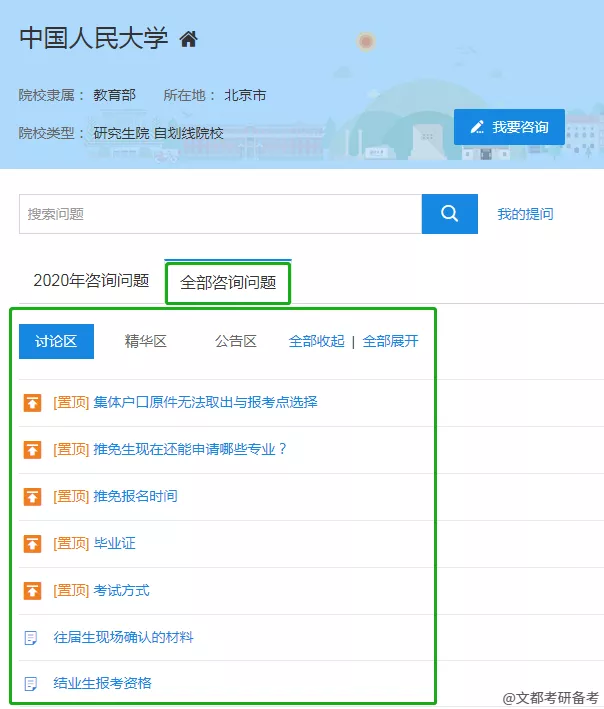The width and height of the screenshot is (604, 709).
Task: Click pin icon beside 考试方式
Action: [x=32, y=591]
